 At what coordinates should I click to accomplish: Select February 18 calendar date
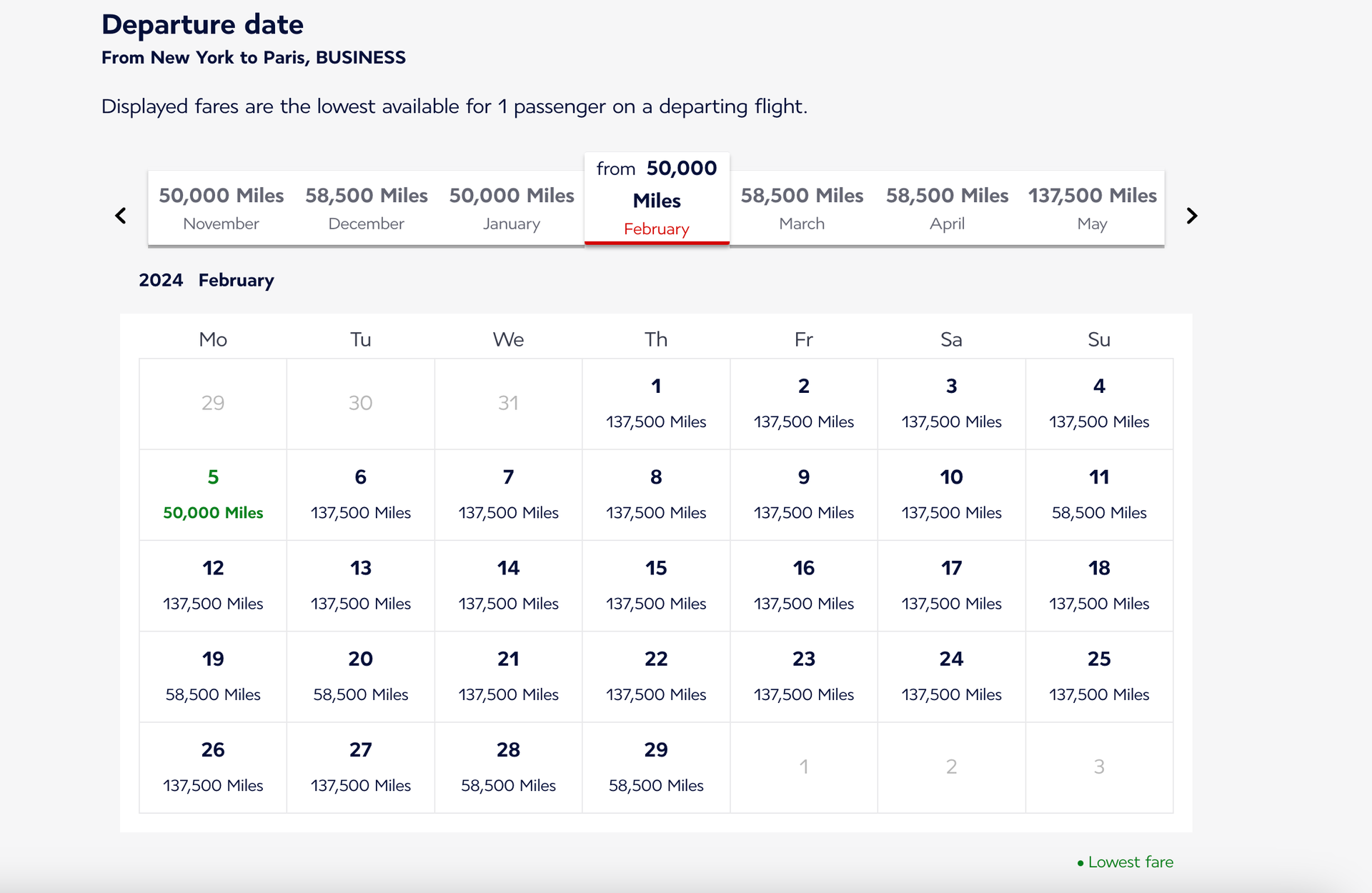pos(1099,585)
